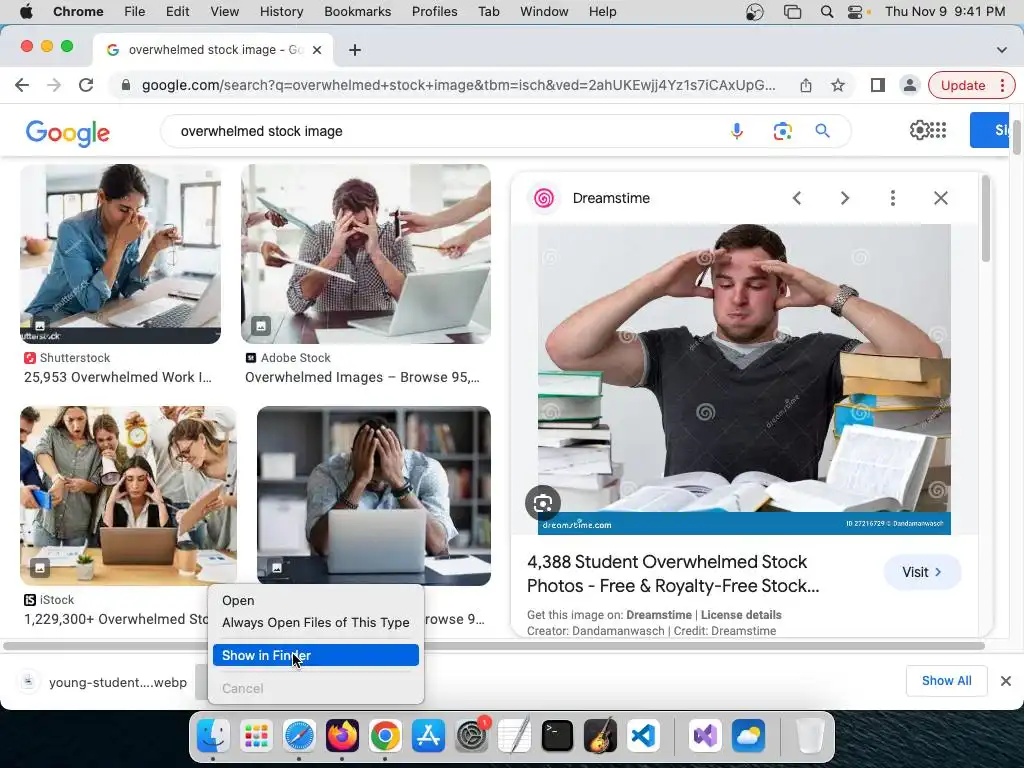
Task: Submit search with the magnifier icon
Action: click(822, 131)
